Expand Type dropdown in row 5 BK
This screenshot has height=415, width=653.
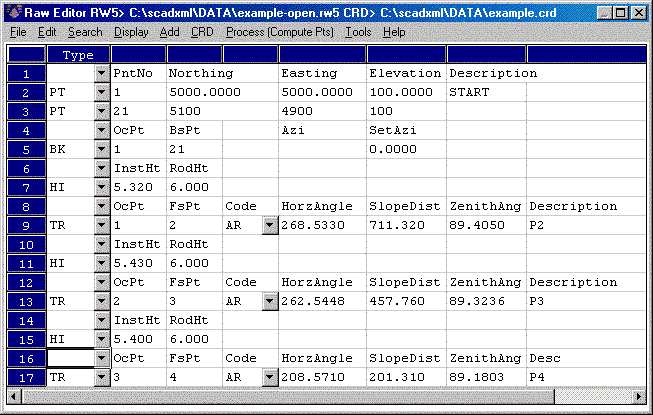[x=102, y=149]
